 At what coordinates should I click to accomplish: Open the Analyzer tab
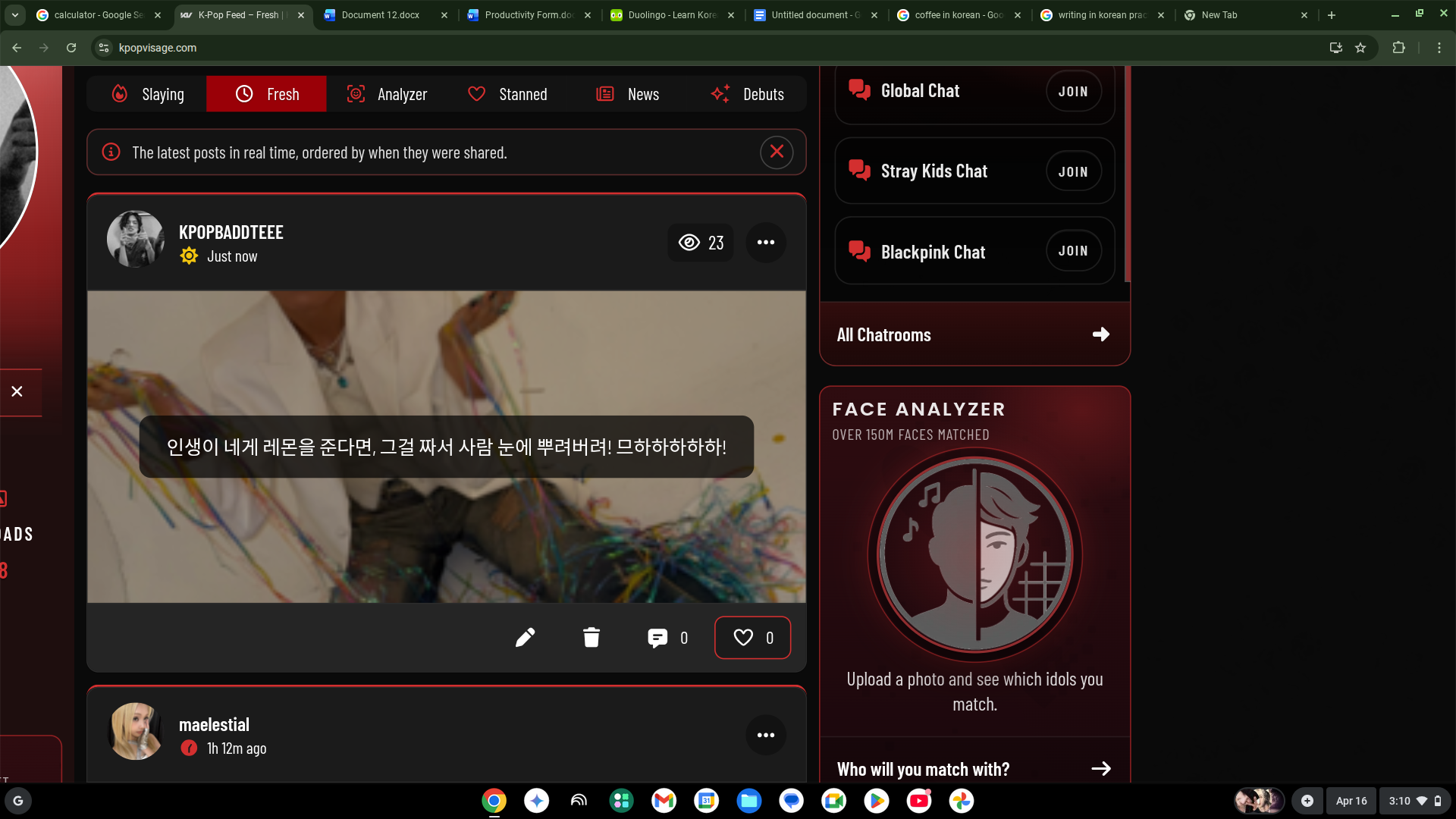pos(387,94)
